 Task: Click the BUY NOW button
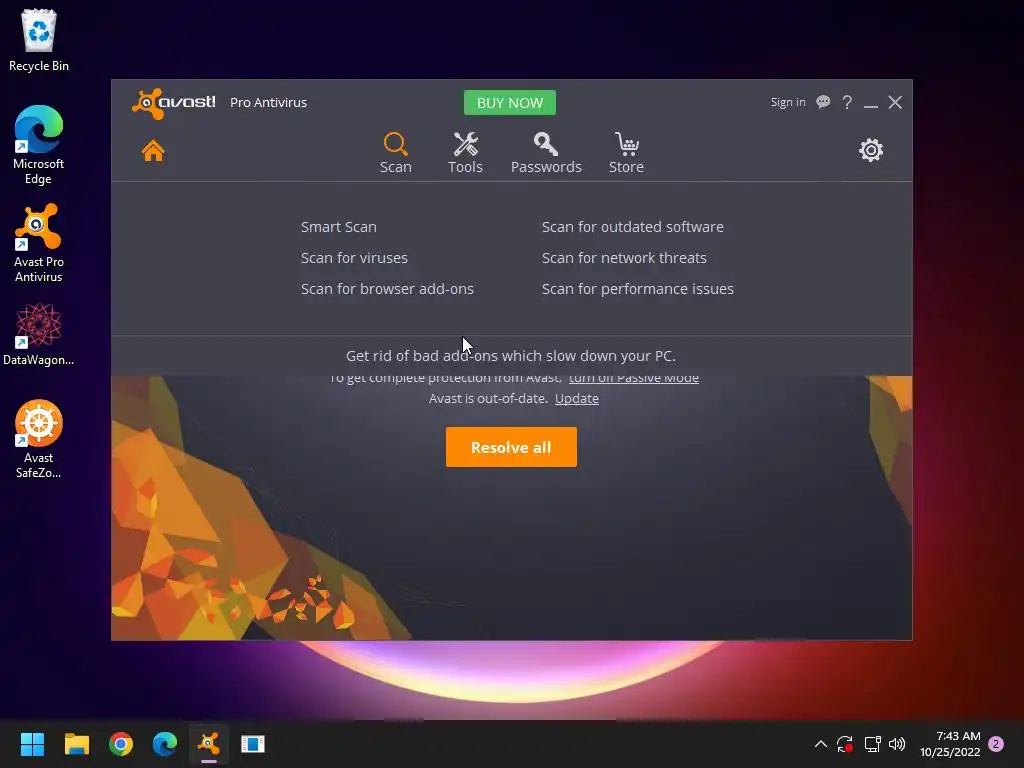point(509,103)
